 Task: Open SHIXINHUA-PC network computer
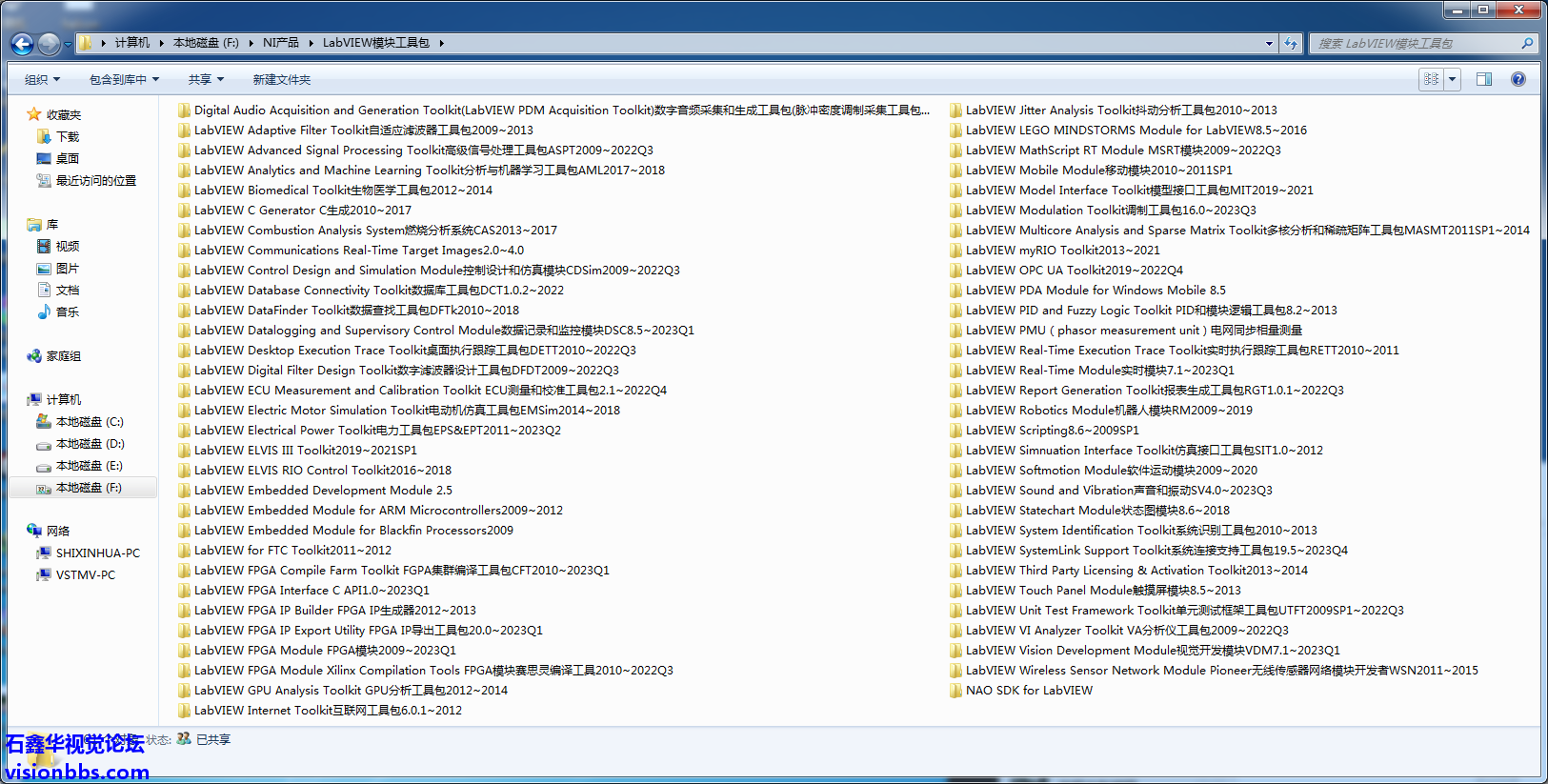[x=97, y=553]
